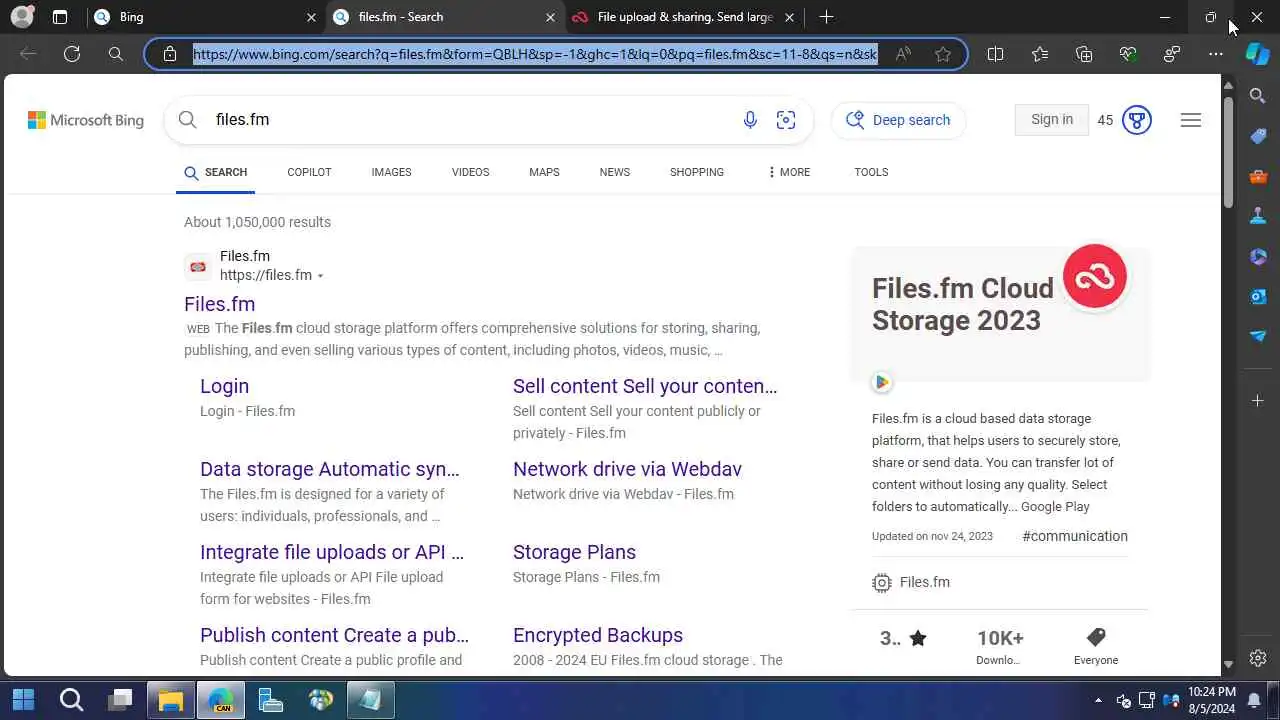Select the NEWS tab
Viewport: 1280px width, 720px height.
pyautogui.click(x=615, y=172)
